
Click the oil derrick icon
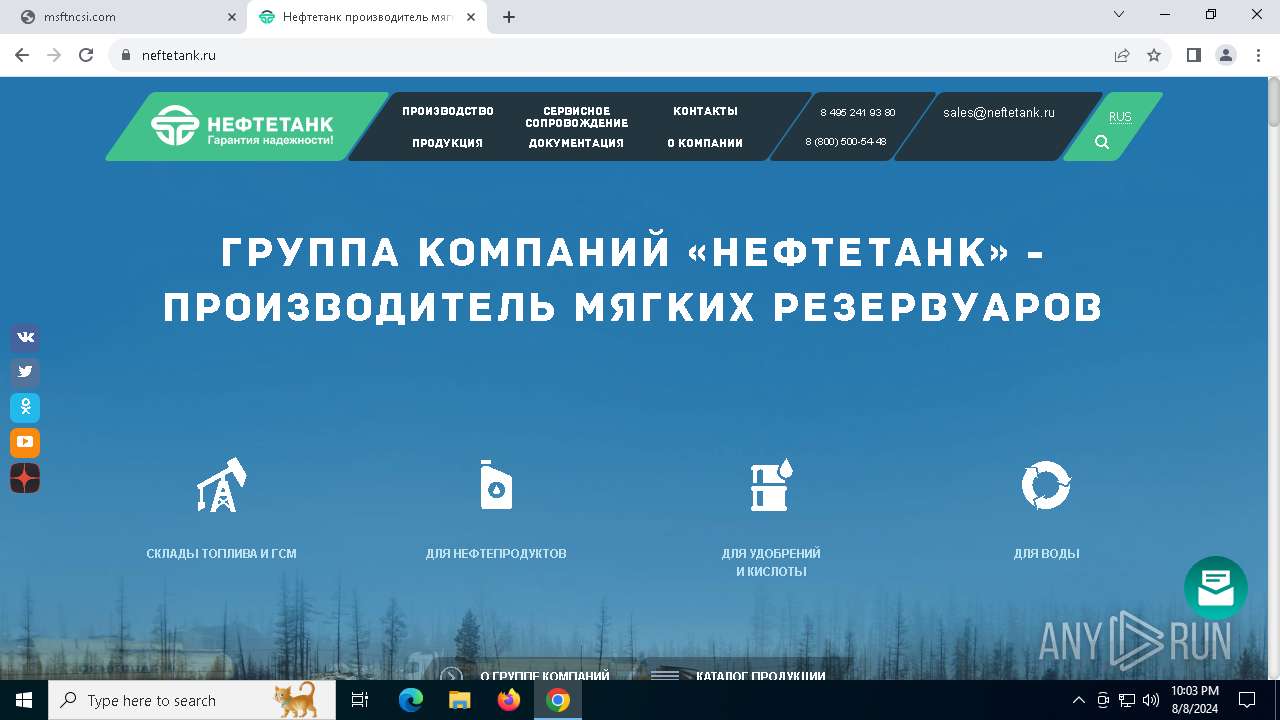pyautogui.click(x=222, y=485)
